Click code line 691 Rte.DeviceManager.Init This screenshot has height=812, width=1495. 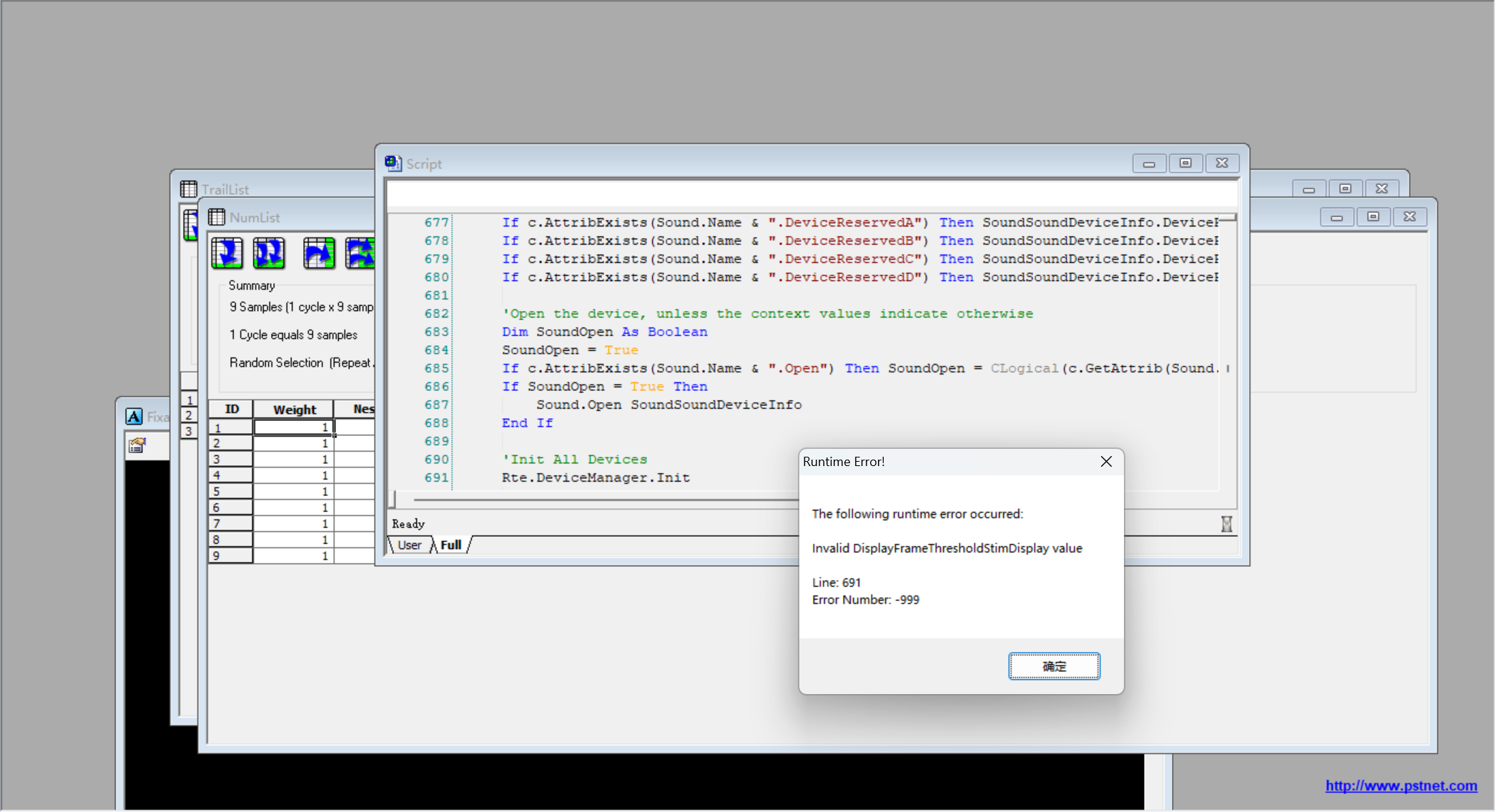596,477
